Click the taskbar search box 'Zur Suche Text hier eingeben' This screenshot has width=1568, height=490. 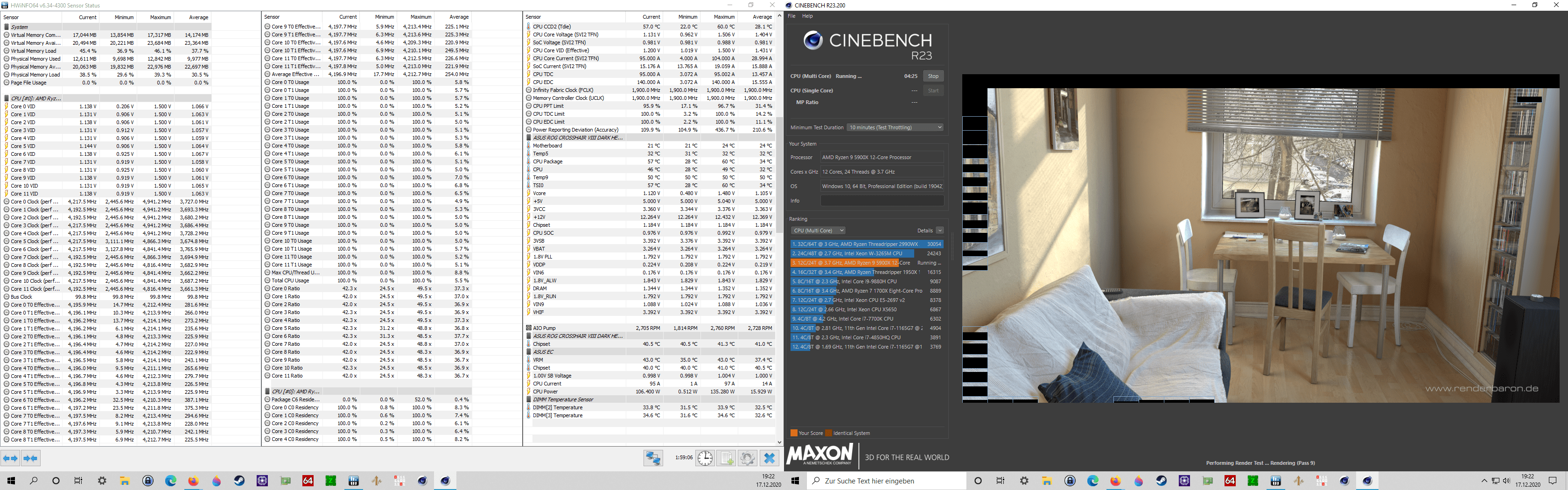(x=886, y=481)
